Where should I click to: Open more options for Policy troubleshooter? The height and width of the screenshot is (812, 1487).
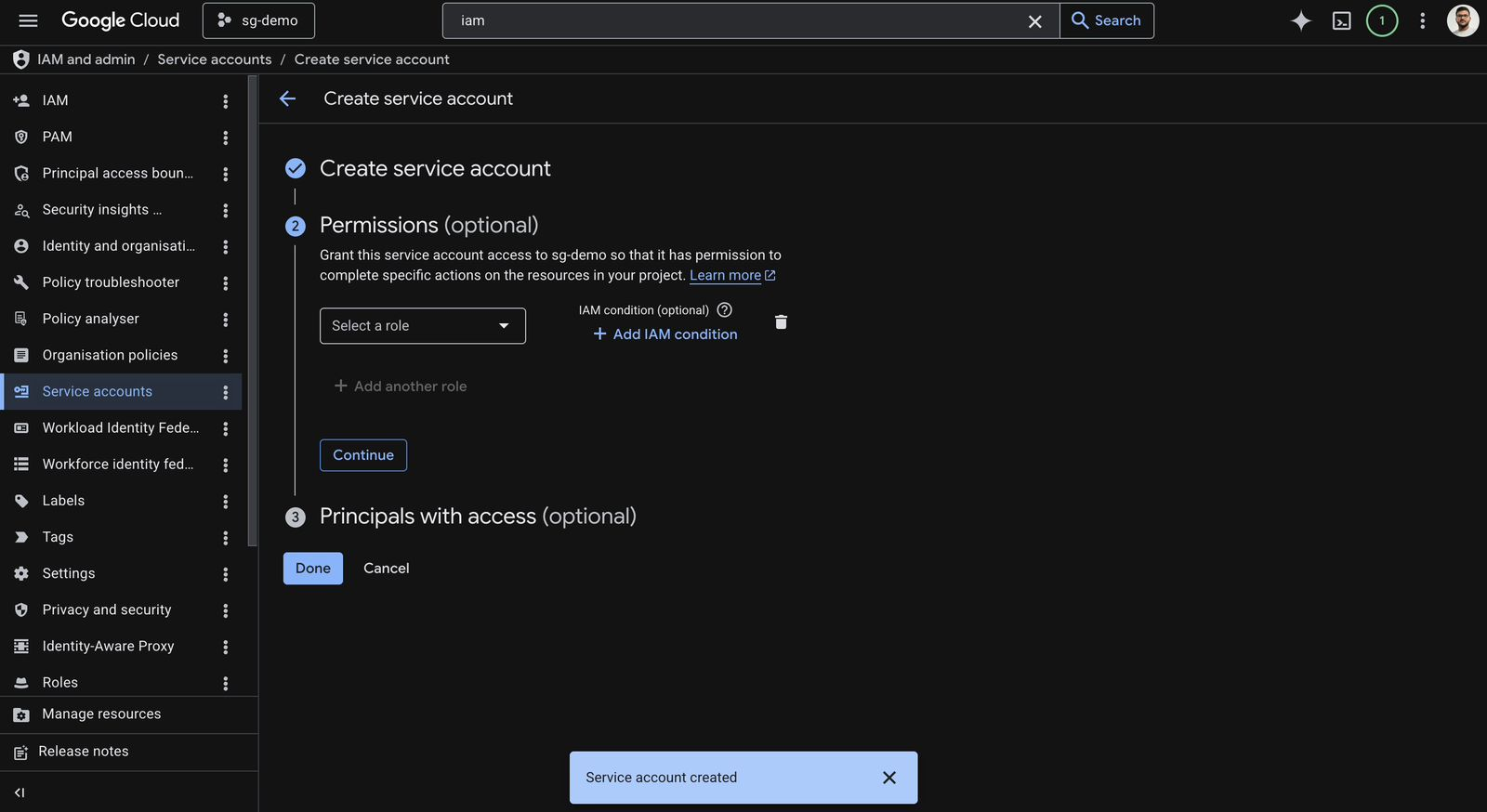pos(225,283)
